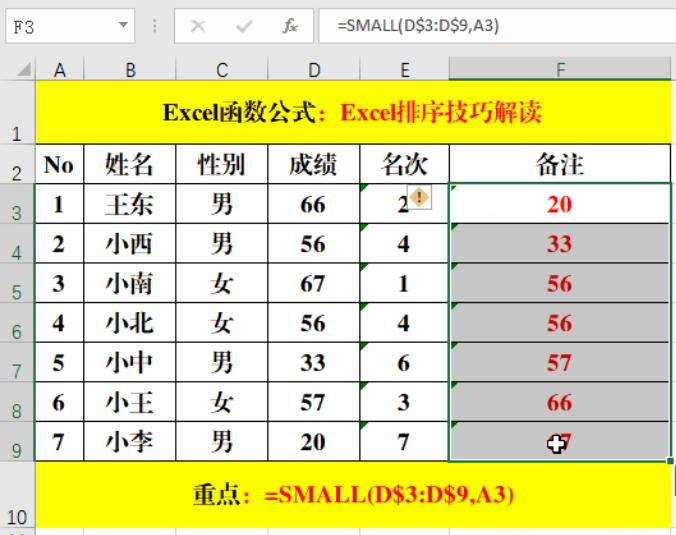676x535 pixels.
Task: Select red value '20' in 备注 column
Action: coord(560,203)
